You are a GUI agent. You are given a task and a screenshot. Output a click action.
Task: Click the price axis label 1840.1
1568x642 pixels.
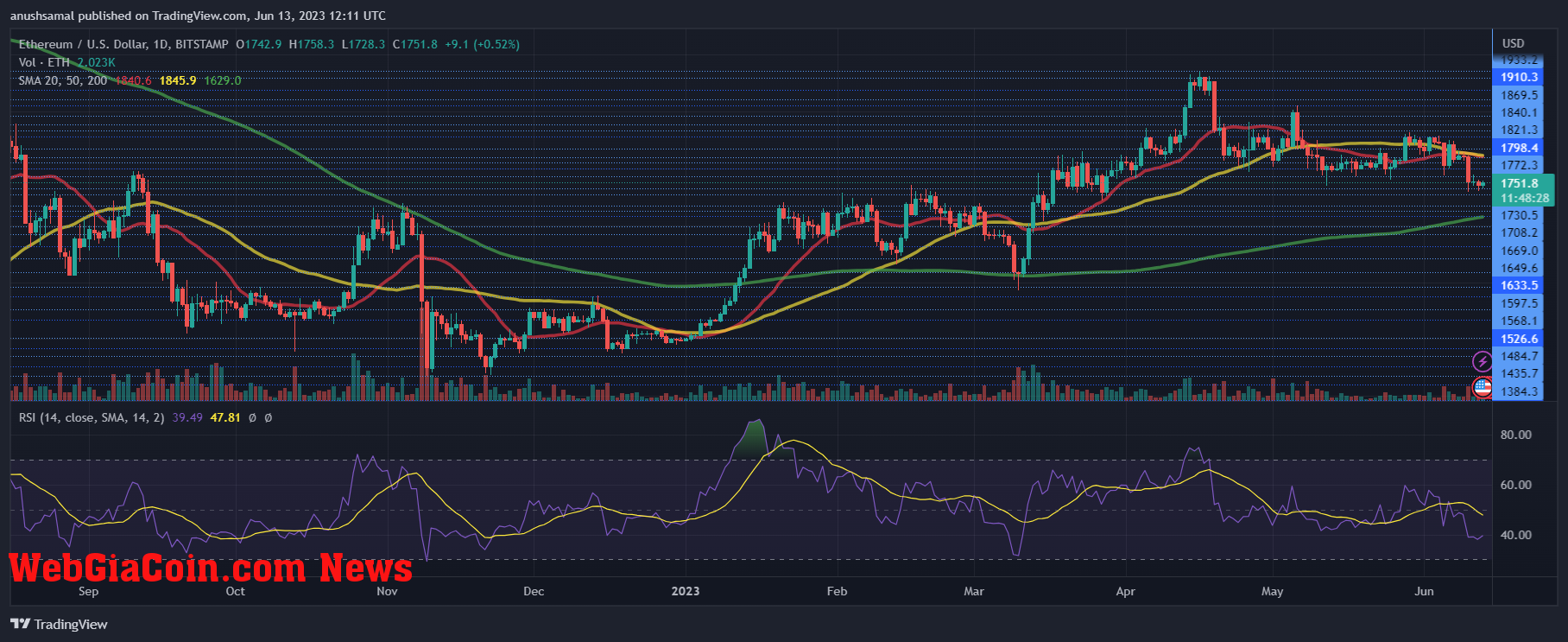(1520, 112)
